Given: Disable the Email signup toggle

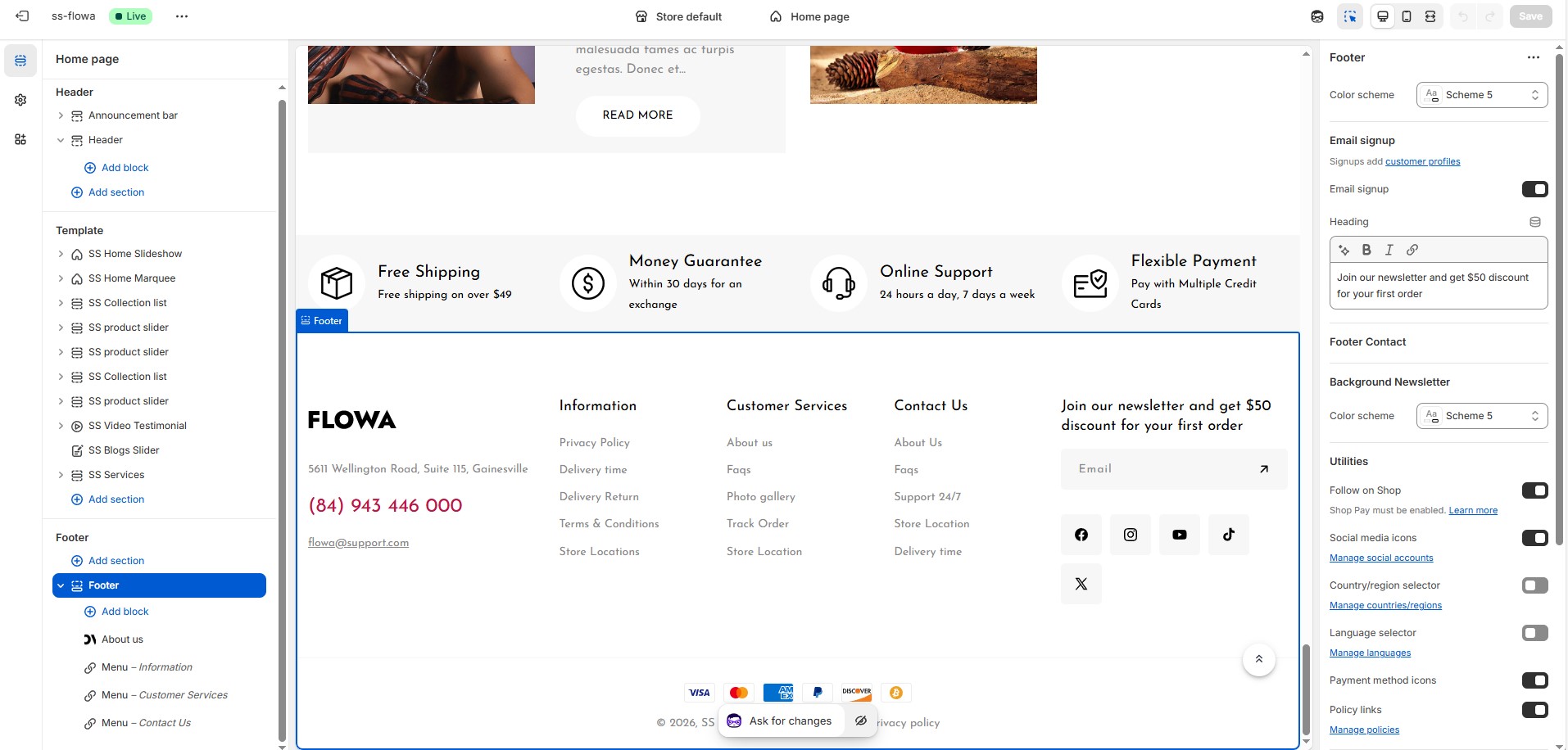Looking at the screenshot, I should (1534, 189).
